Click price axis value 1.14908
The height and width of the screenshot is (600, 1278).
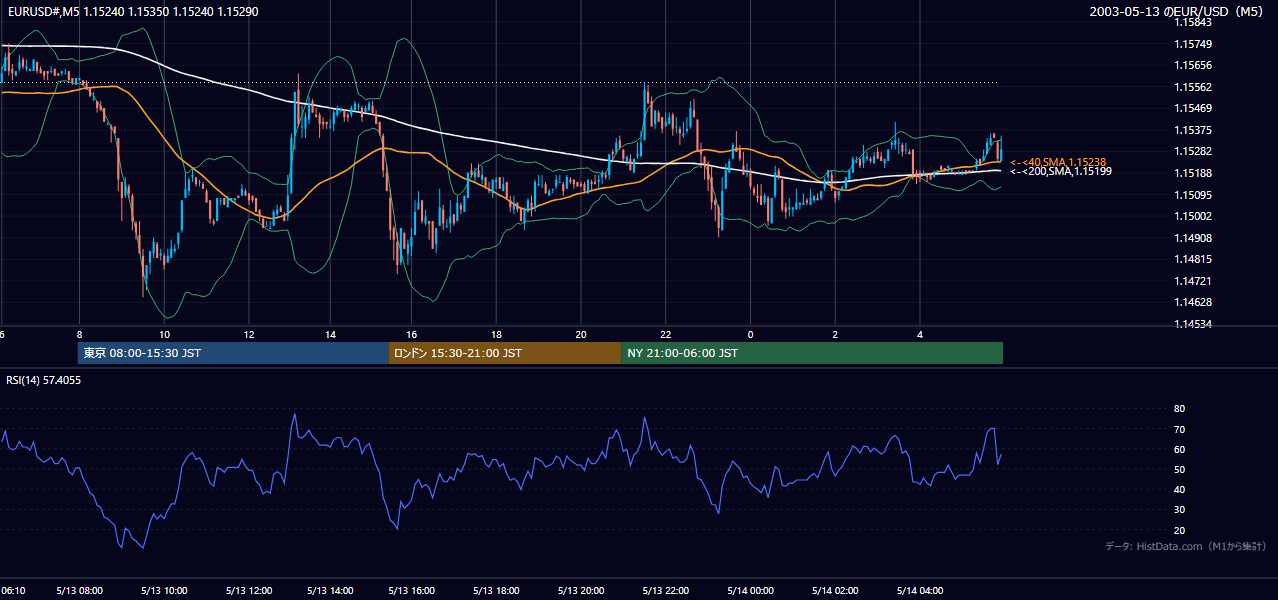[1192, 238]
